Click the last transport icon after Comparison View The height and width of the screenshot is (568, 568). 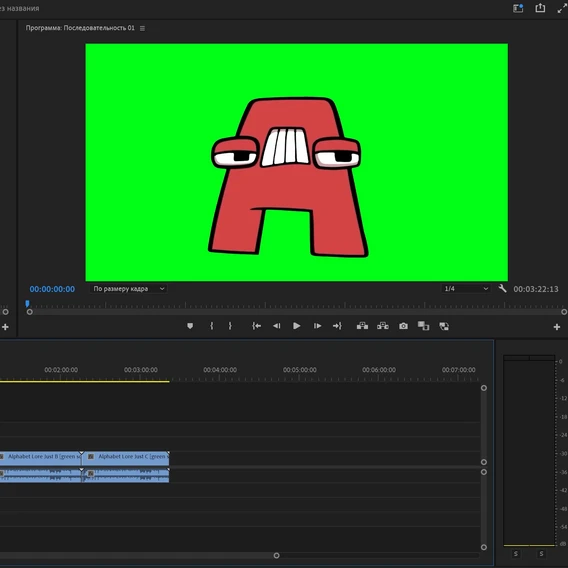pos(444,326)
